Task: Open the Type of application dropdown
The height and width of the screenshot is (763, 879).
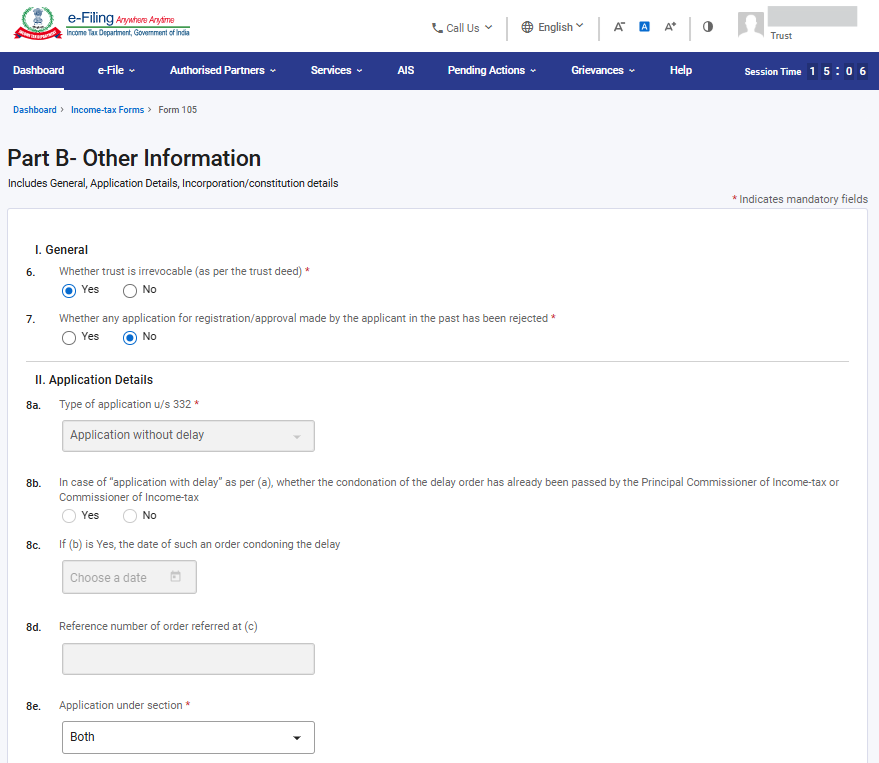Action: pos(188,436)
